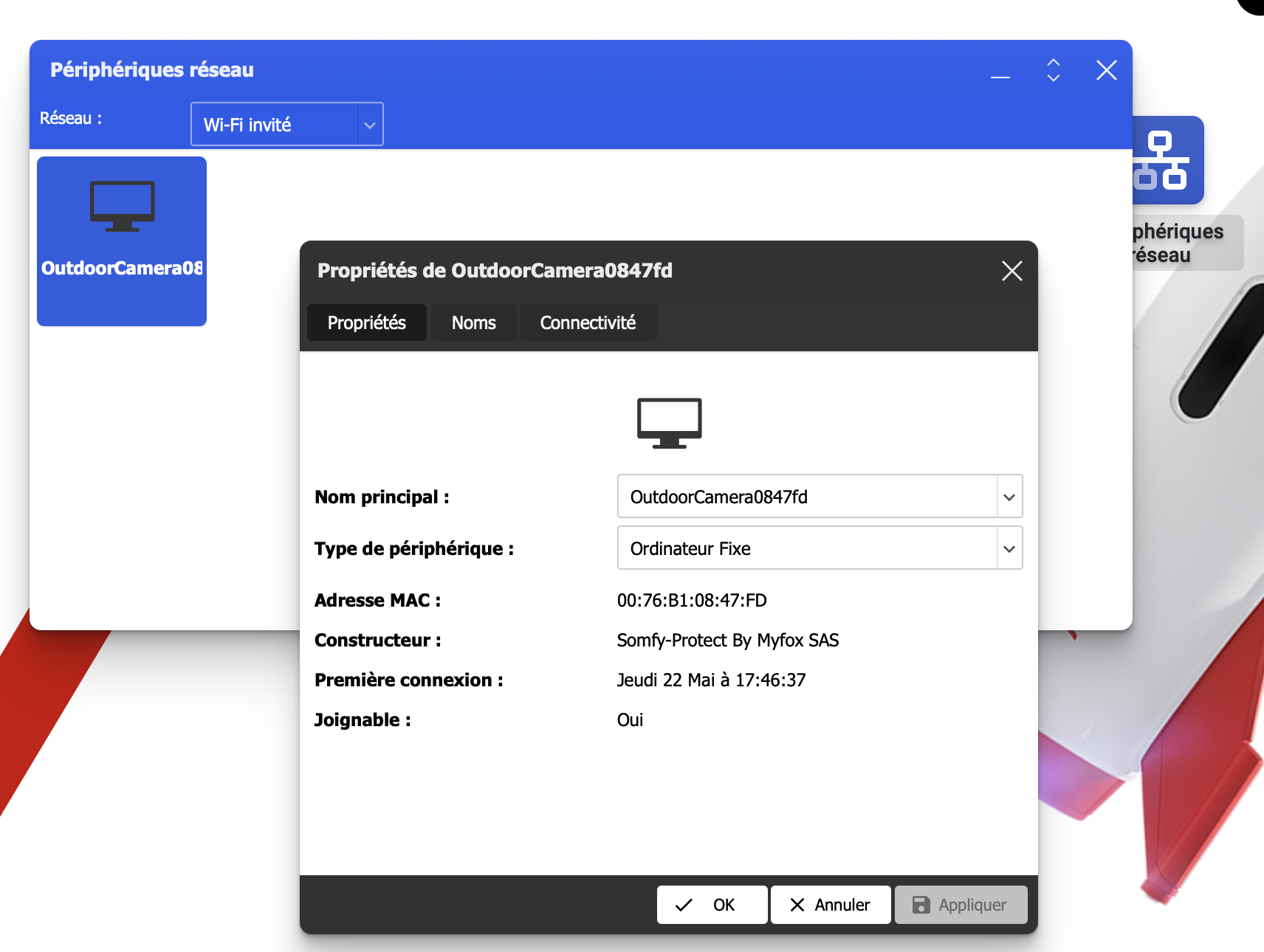This screenshot has width=1264, height=952.
Task: Minimize the Périphériques réseau window
Action: [1000, 72]
